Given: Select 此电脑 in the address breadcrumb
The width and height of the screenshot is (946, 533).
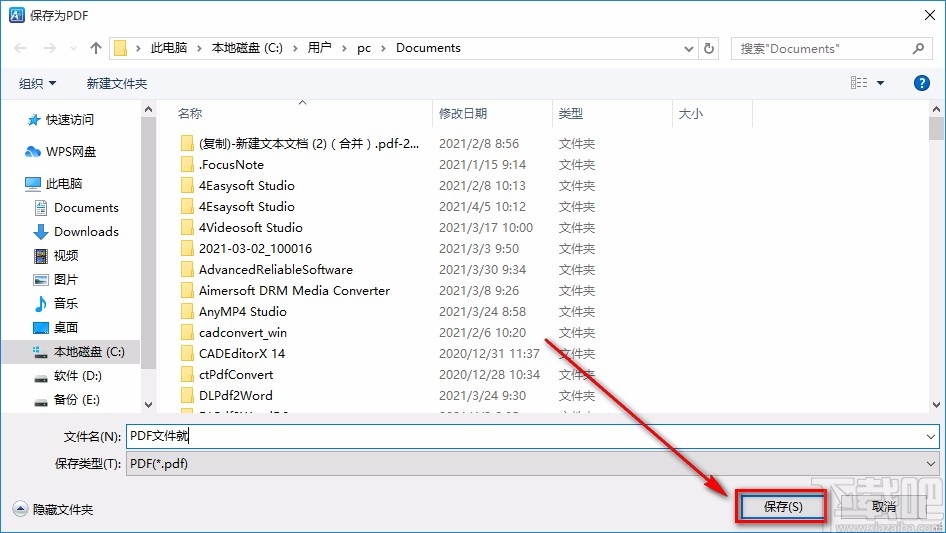Looking at the screenshot, I should [169, 48].
